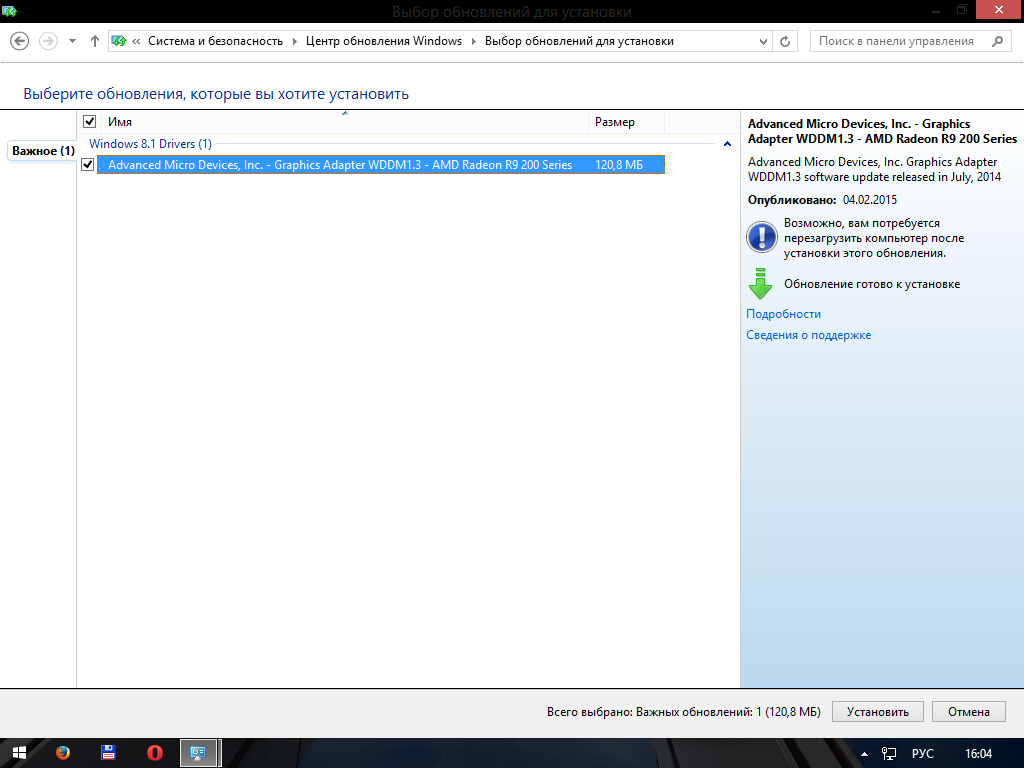Image resolution: width=1024 pixels, height=768 pixels.
Task: Select the 'Важное (1)' tab
Action: coord(43,151)
